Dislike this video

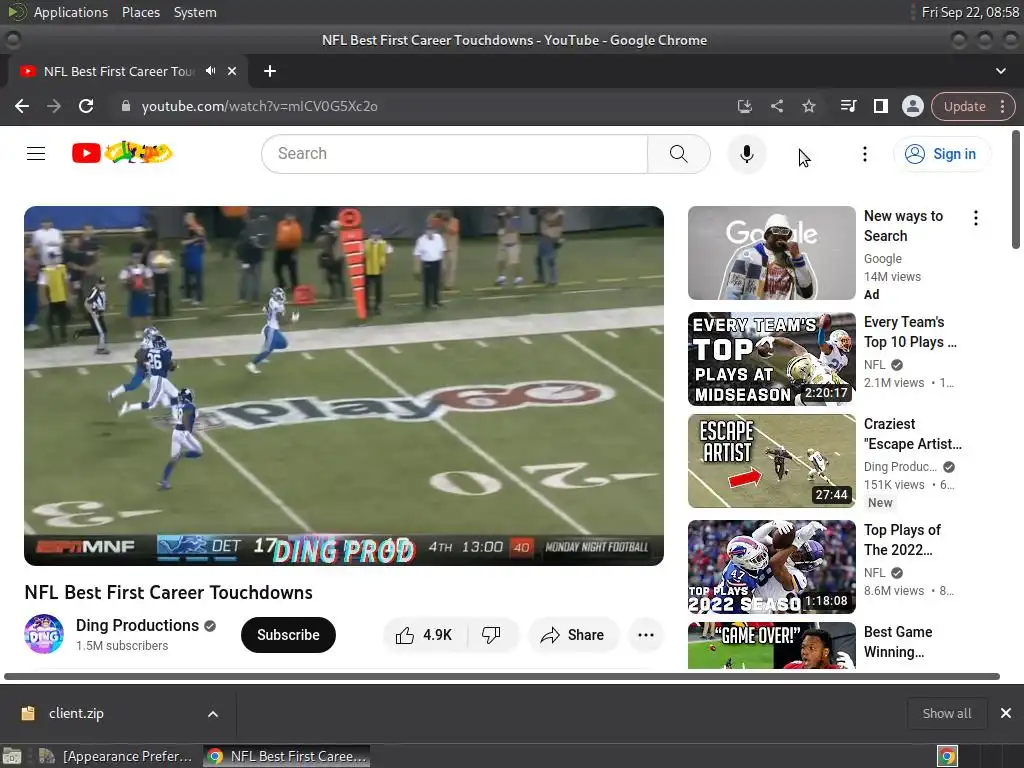[x=492, y=635]
